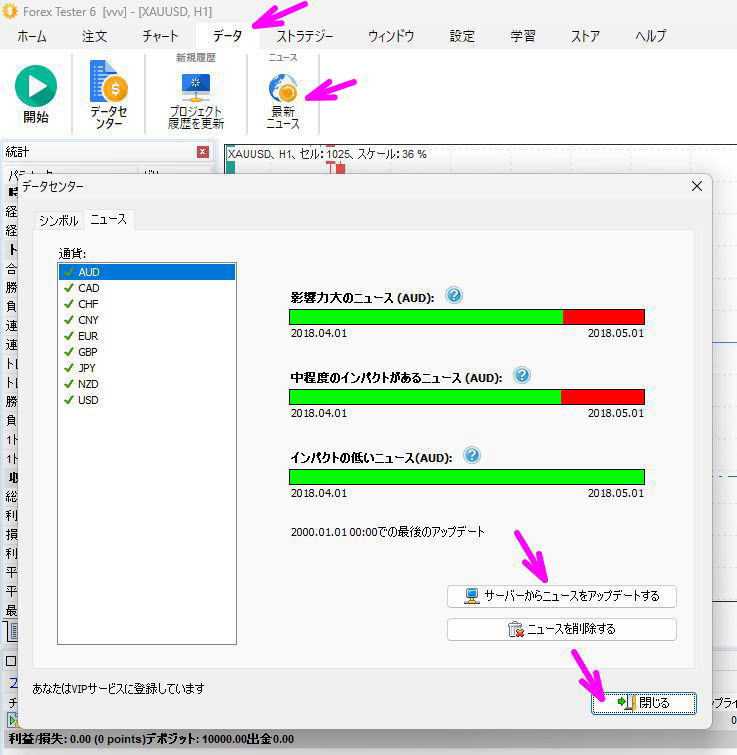This screenshot has height=755, width=737.
Task: Click the 閉じる button
Action: [x=644, y=703]
